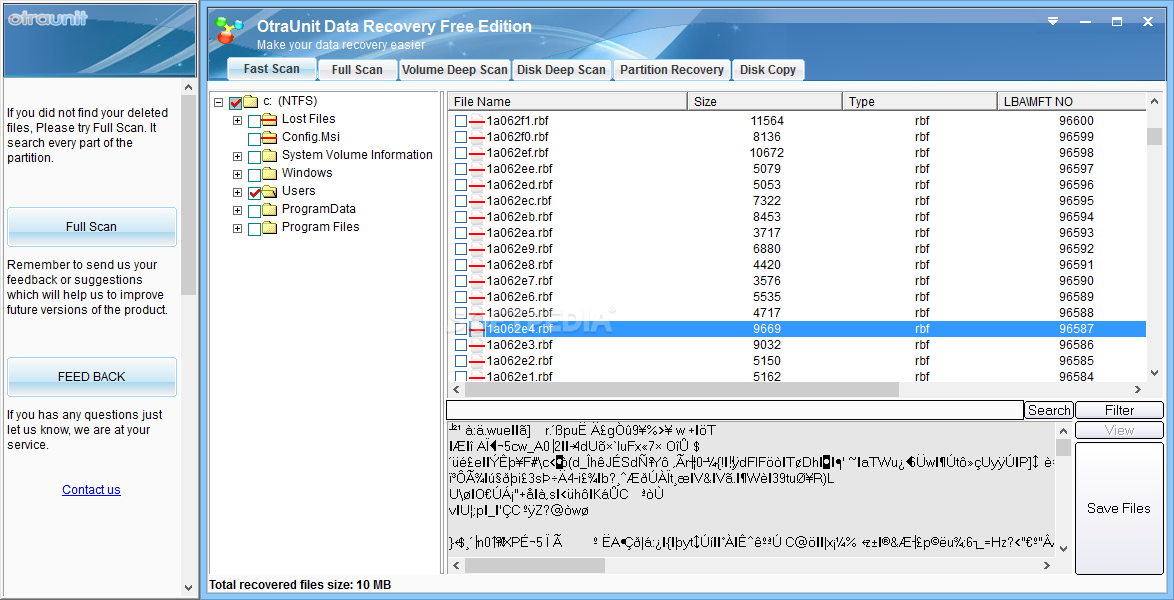Click the Users folder icon

[270, 191]
